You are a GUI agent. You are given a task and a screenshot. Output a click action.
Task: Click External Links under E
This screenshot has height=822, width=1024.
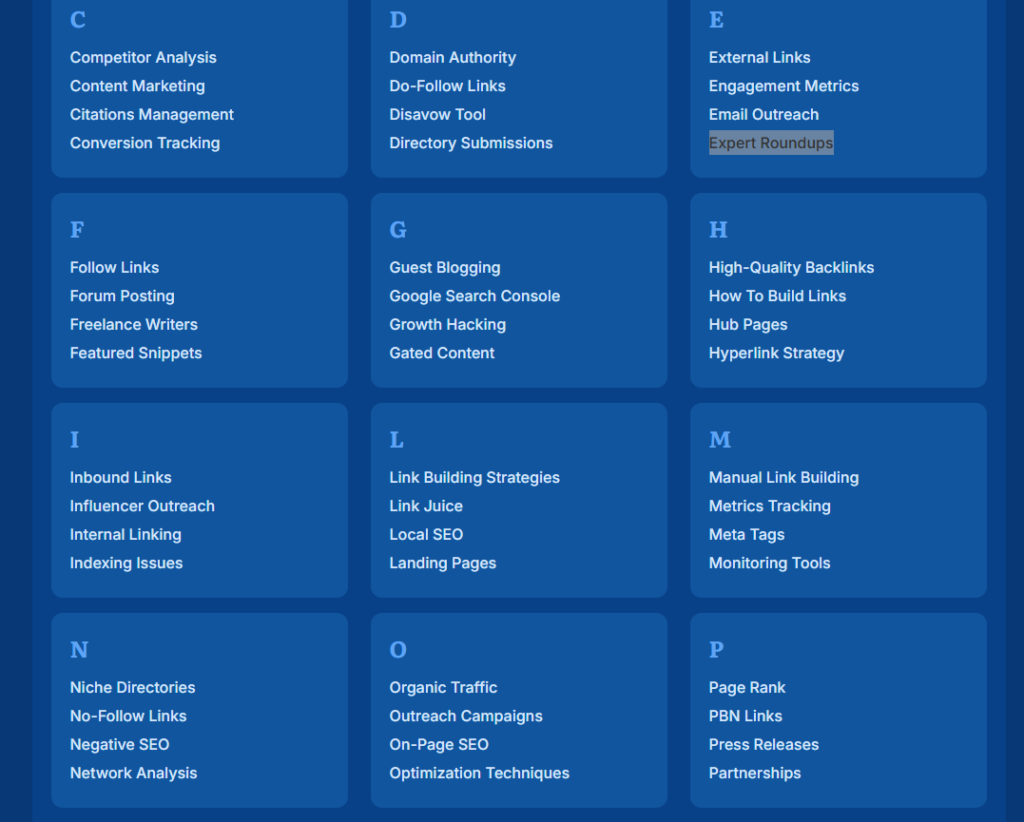(759, 57)
